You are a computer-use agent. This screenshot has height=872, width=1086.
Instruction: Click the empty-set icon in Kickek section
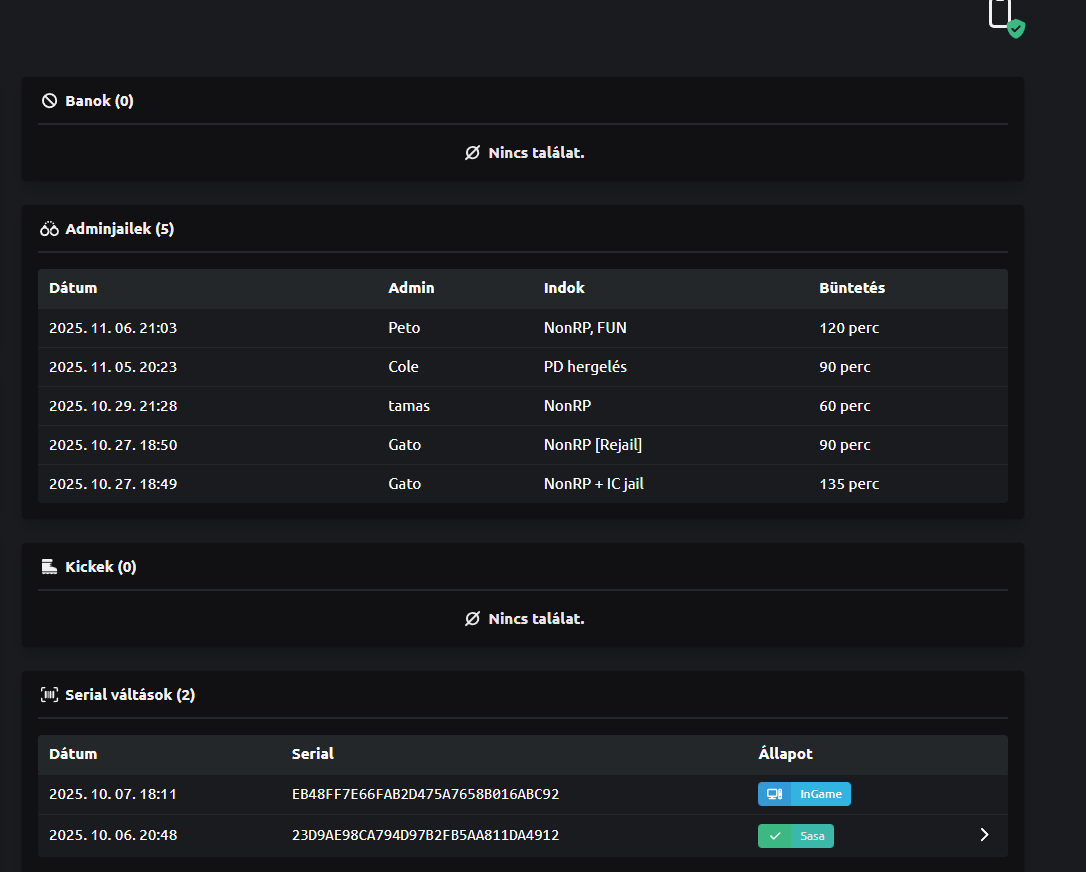472,619
